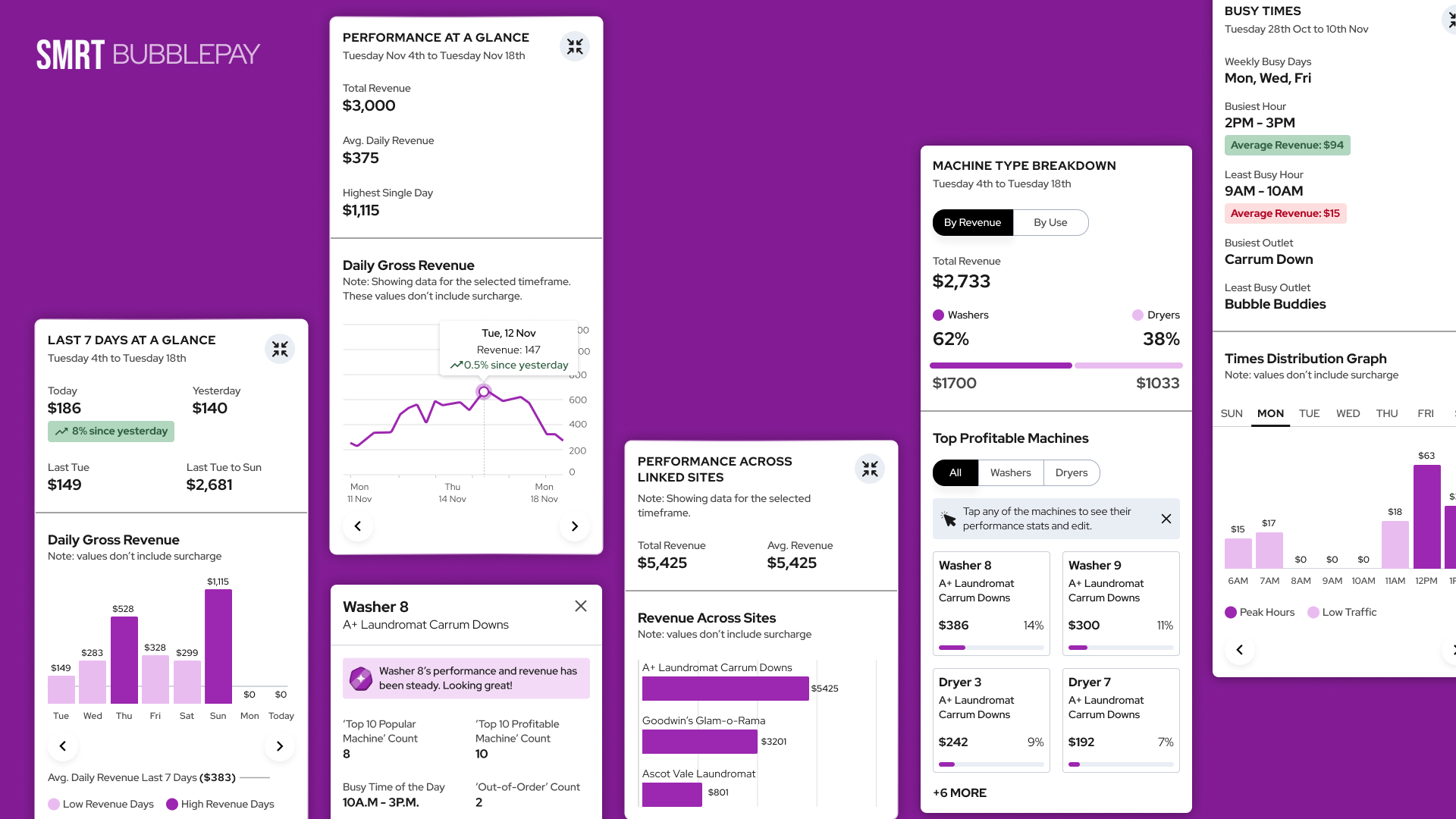1456x819 pixels.
Task: Collapse the Performance At A Glance card
Action: (575, 47)
